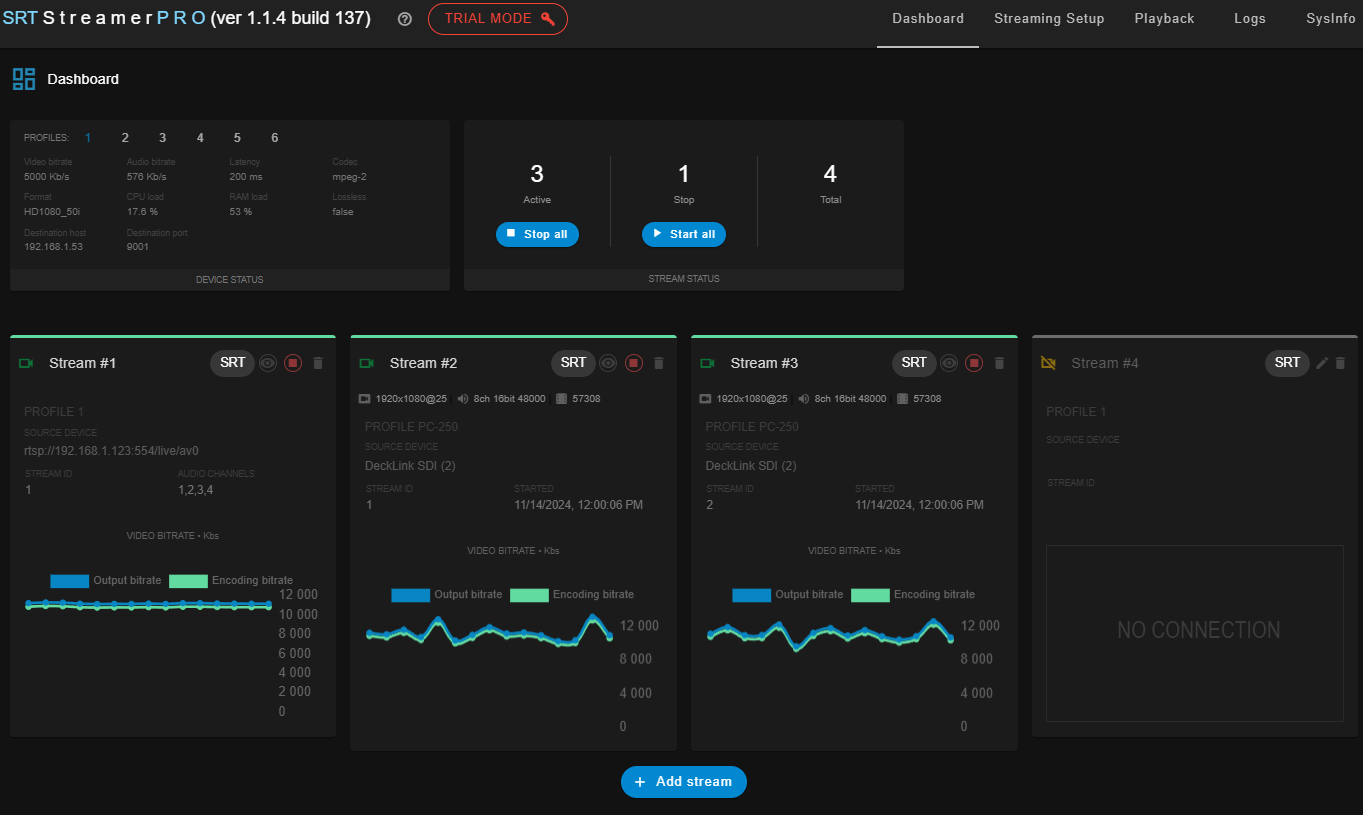
Task: Edit Stream #4 with pencil icon
Action: 1322,363
